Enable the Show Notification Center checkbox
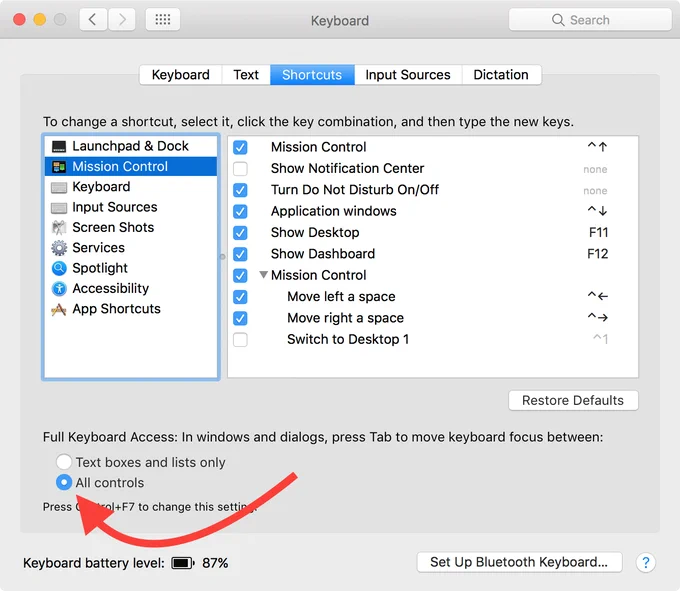Viewport: 680px width, 591px height. (240, 168)
